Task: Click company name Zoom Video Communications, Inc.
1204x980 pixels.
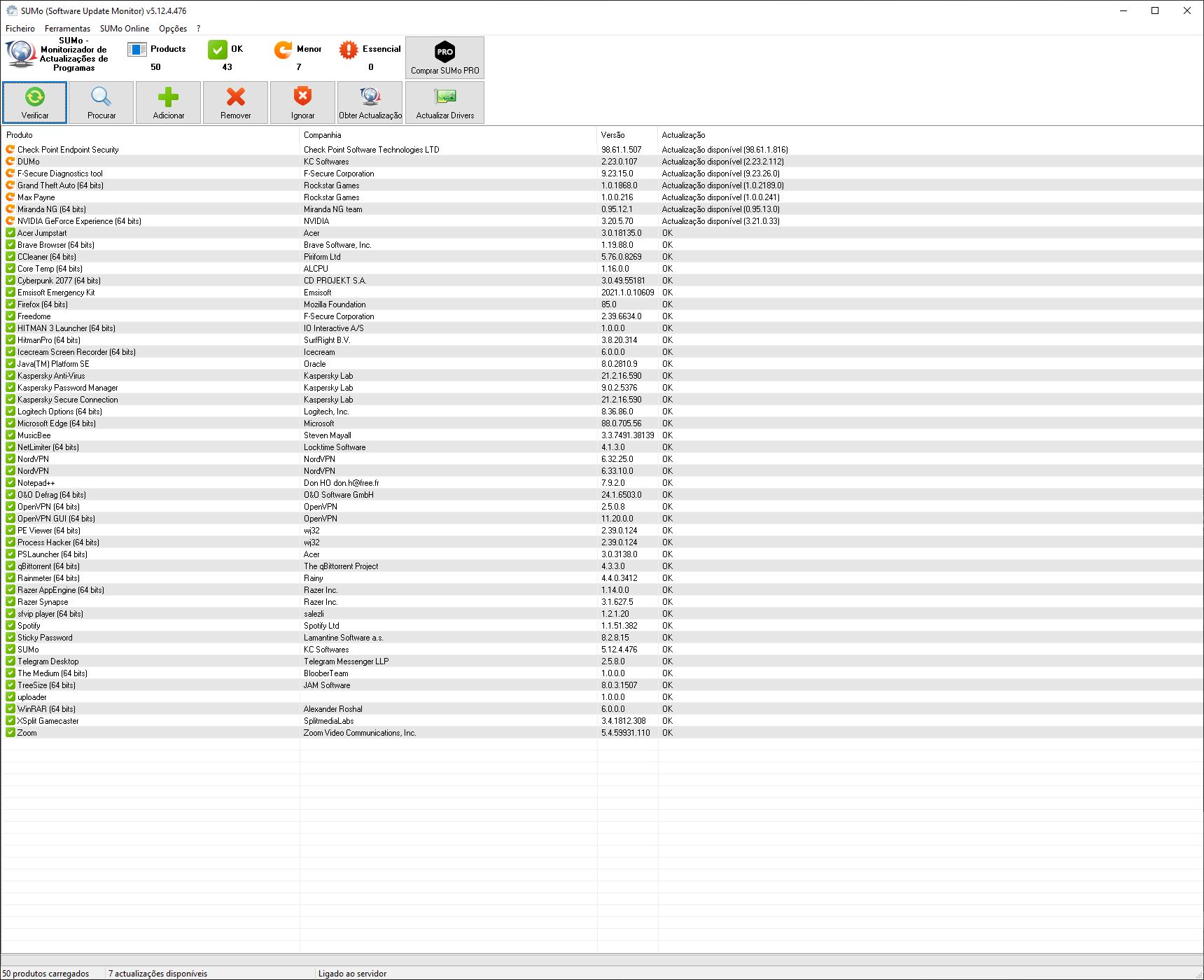Action: (x=360, y=733)
